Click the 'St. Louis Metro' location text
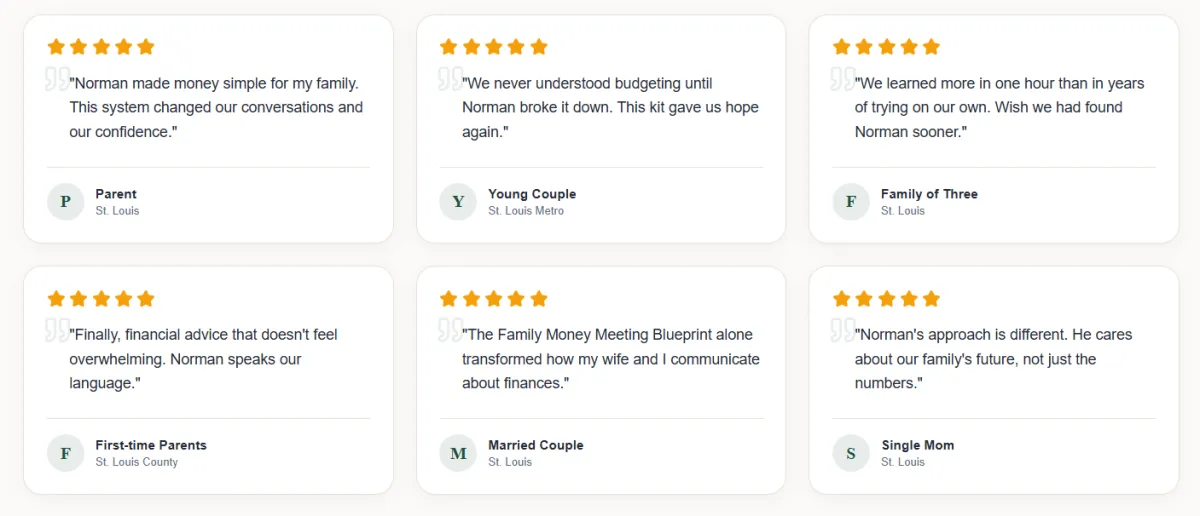1200x516 pixels. 526,211
